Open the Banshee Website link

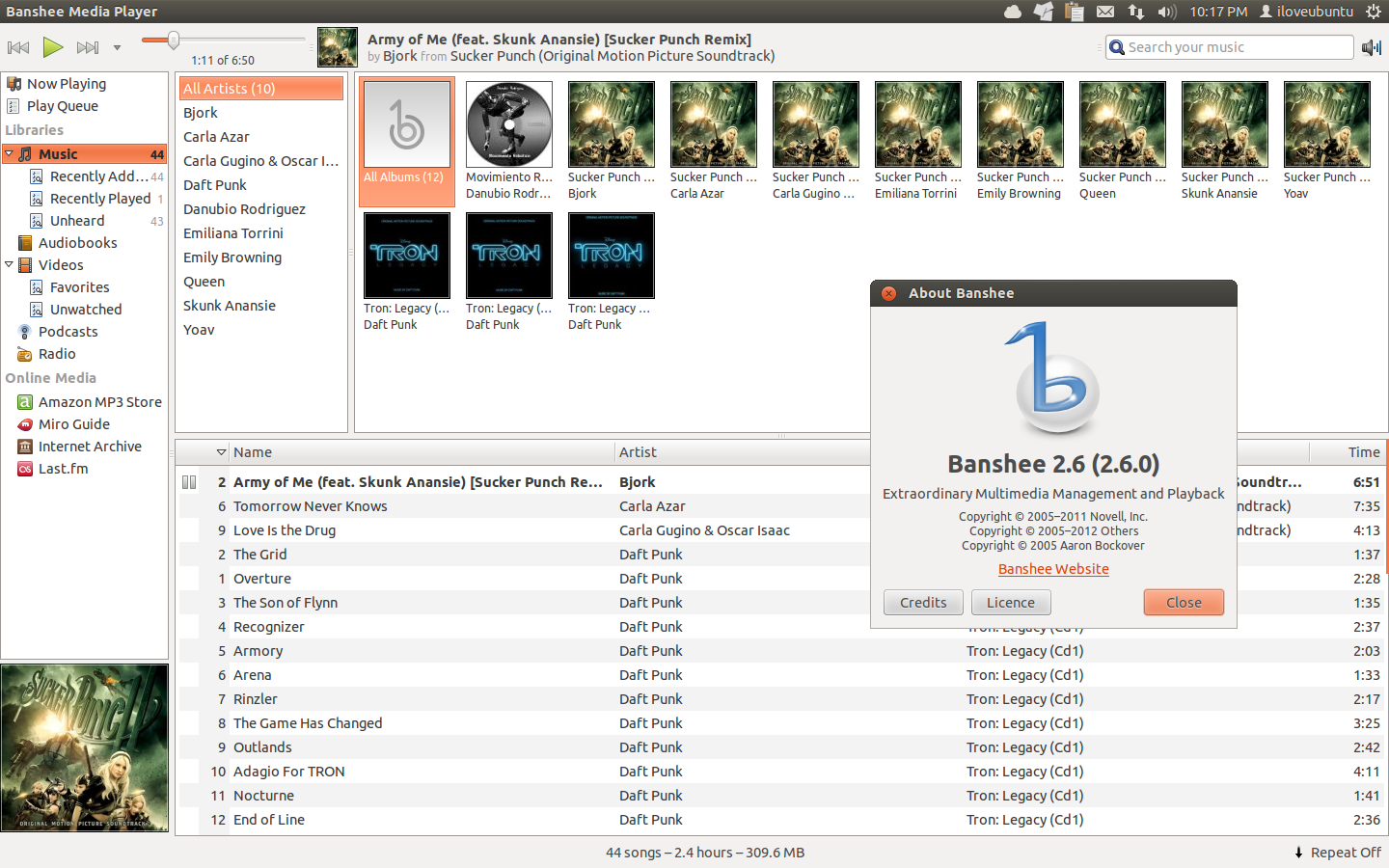[x=1053, y=569]
